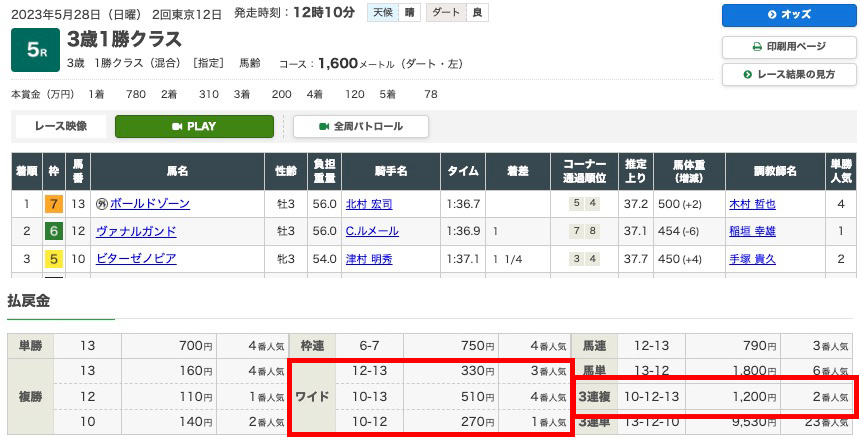Click body weight 500 (+2)
Screen dimensions: 861x442
pos(680,204)
